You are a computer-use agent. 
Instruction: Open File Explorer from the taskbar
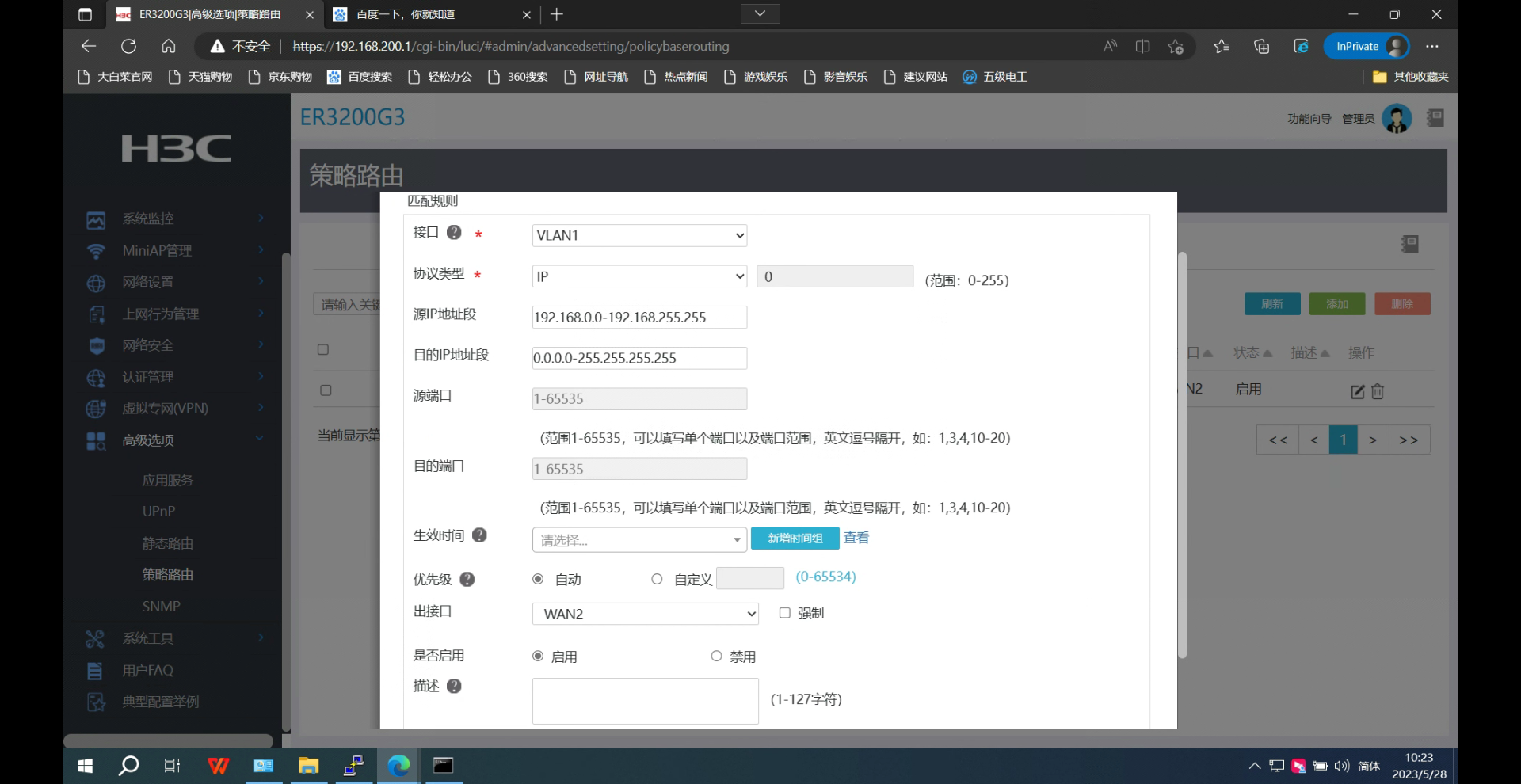tap(308, 766)
